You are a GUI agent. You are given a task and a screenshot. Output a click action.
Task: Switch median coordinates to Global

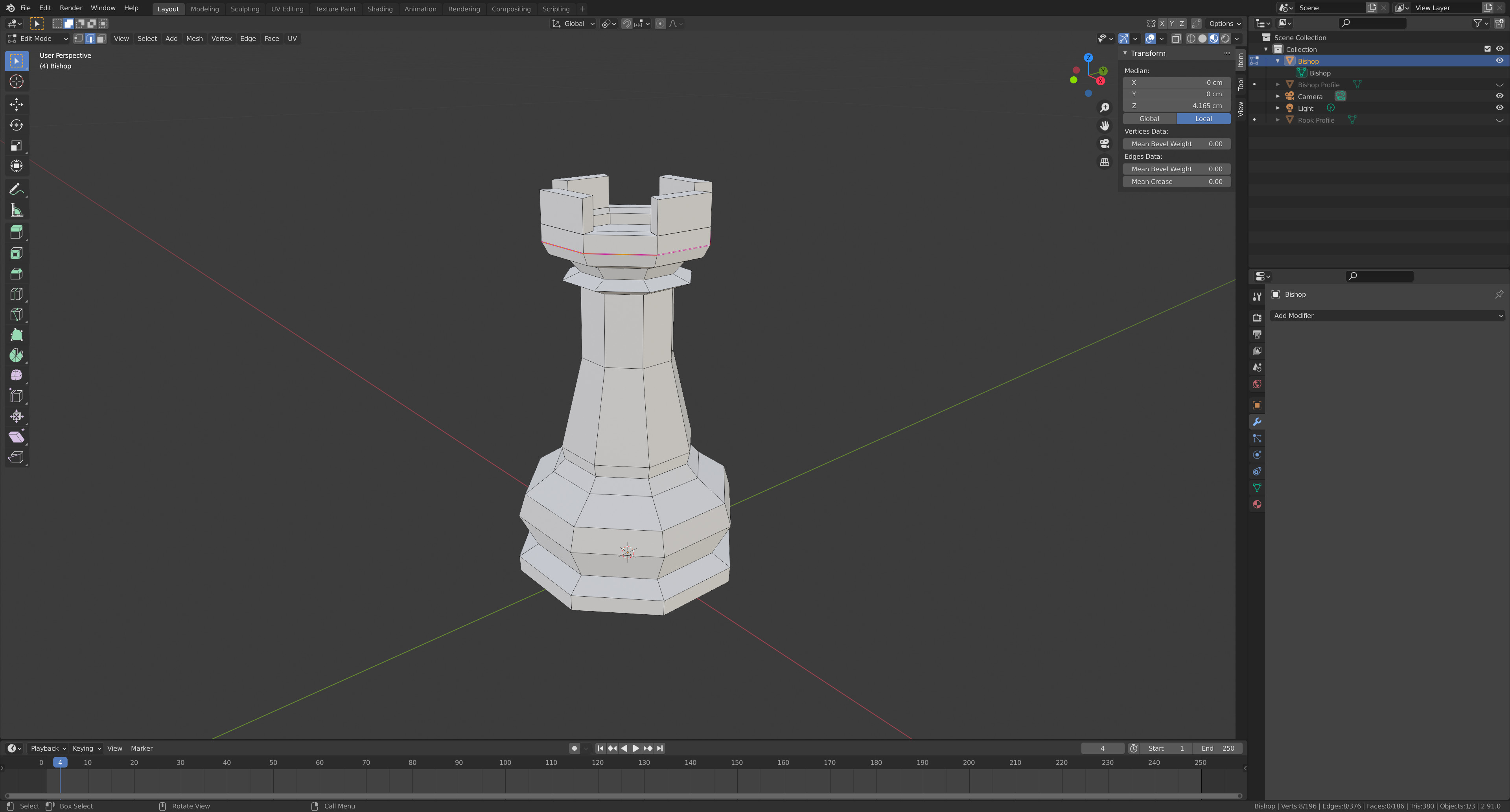[x=1149, y=119]
